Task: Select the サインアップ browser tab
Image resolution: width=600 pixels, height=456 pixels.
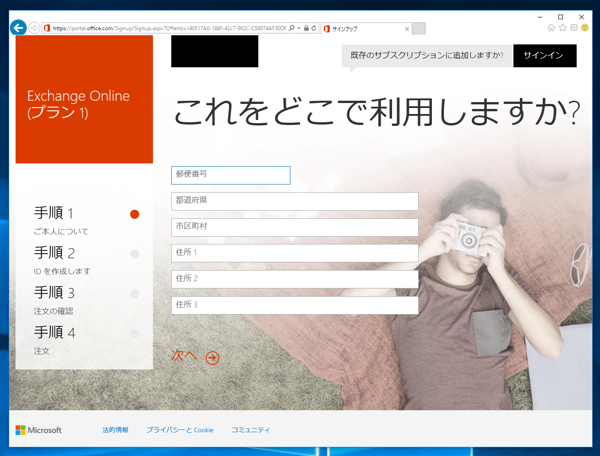Action: click(366, 29)
